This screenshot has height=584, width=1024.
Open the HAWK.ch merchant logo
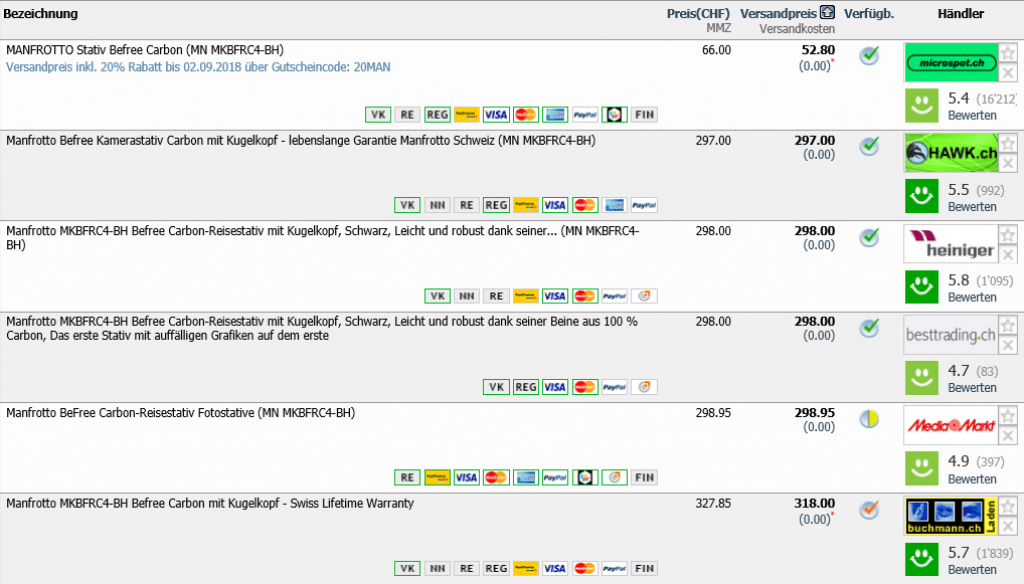[x=951, y=153]
